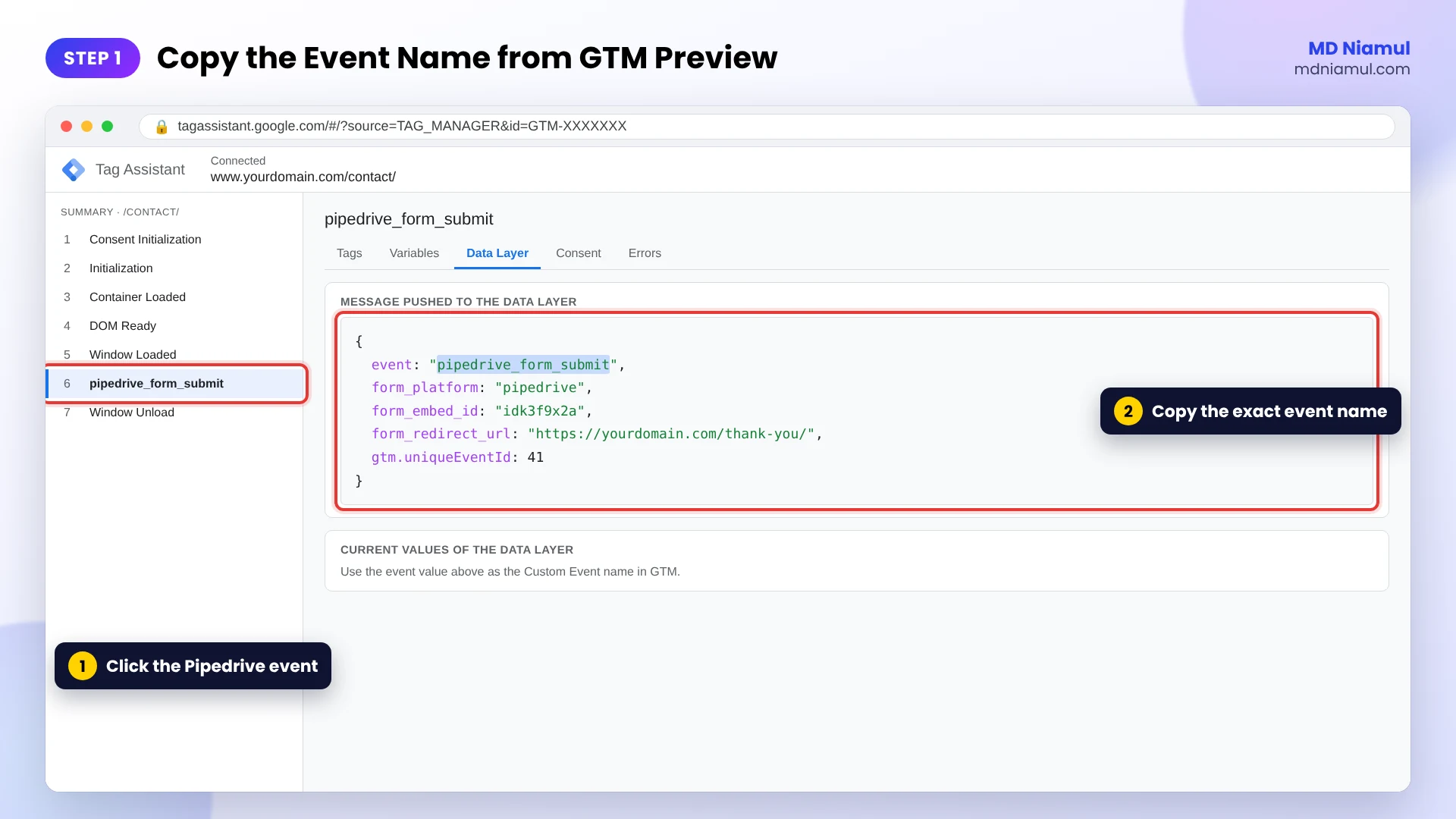Viewport: 1456px width, 819px height.
Task: Click the Tag Assistant title text
Action: [x=140, y=170]
